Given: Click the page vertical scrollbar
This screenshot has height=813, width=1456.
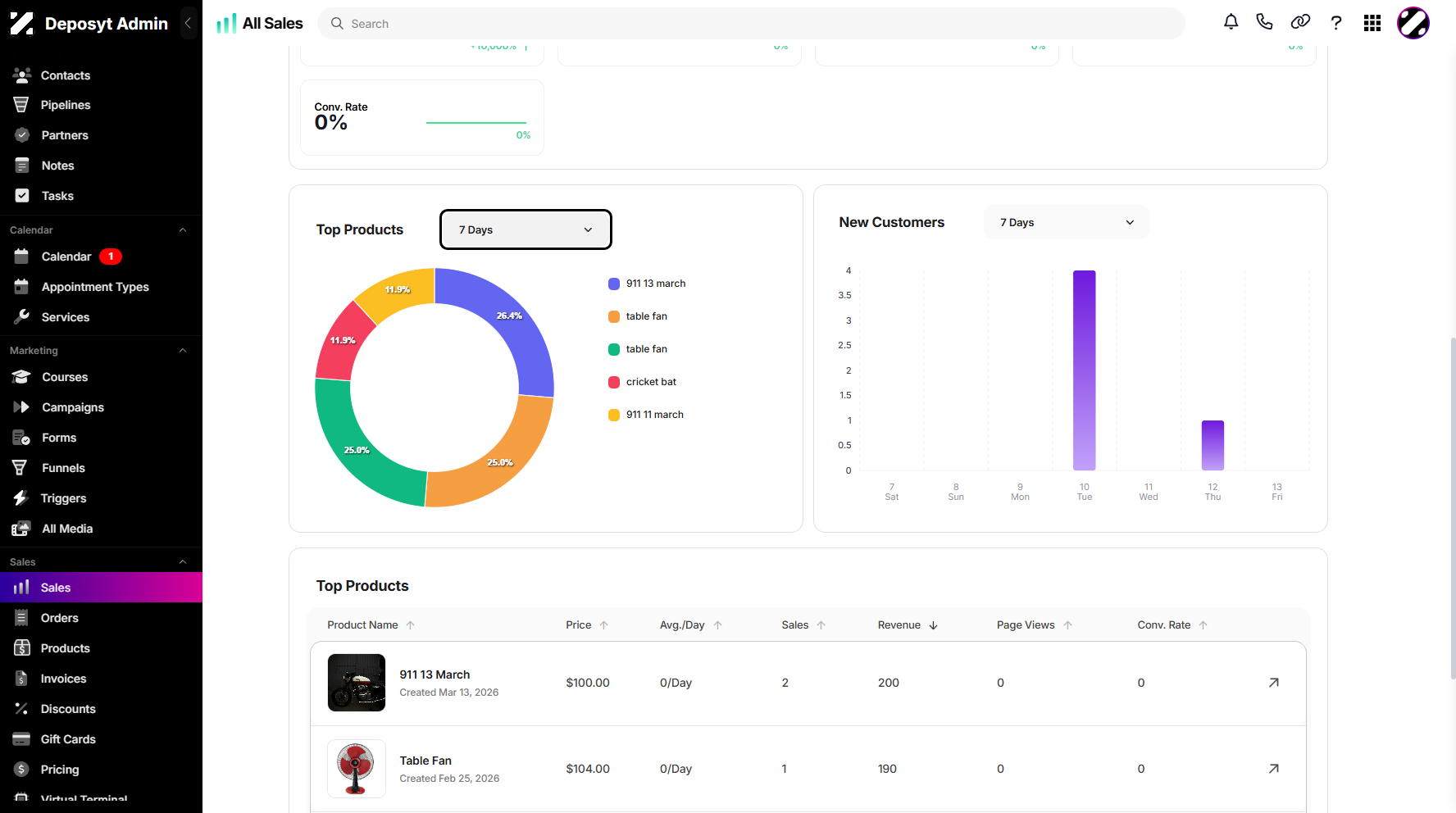Looking at the screenshot, I should point(1452,508).
